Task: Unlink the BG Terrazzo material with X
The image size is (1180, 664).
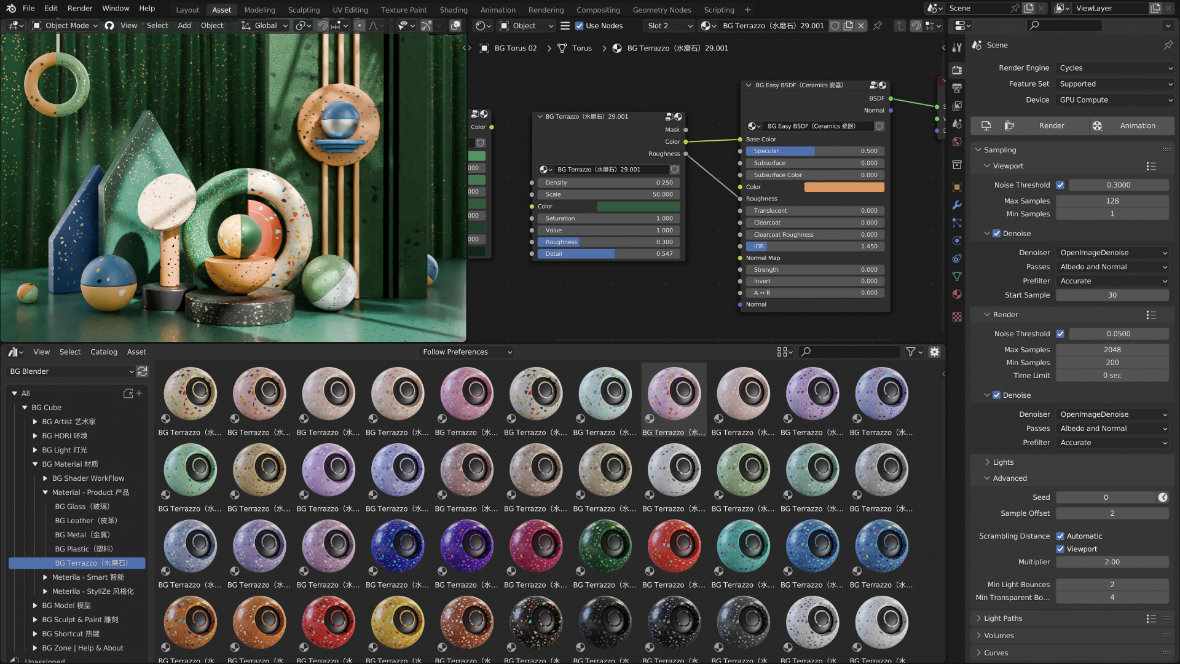Action: tap(861, 26)
